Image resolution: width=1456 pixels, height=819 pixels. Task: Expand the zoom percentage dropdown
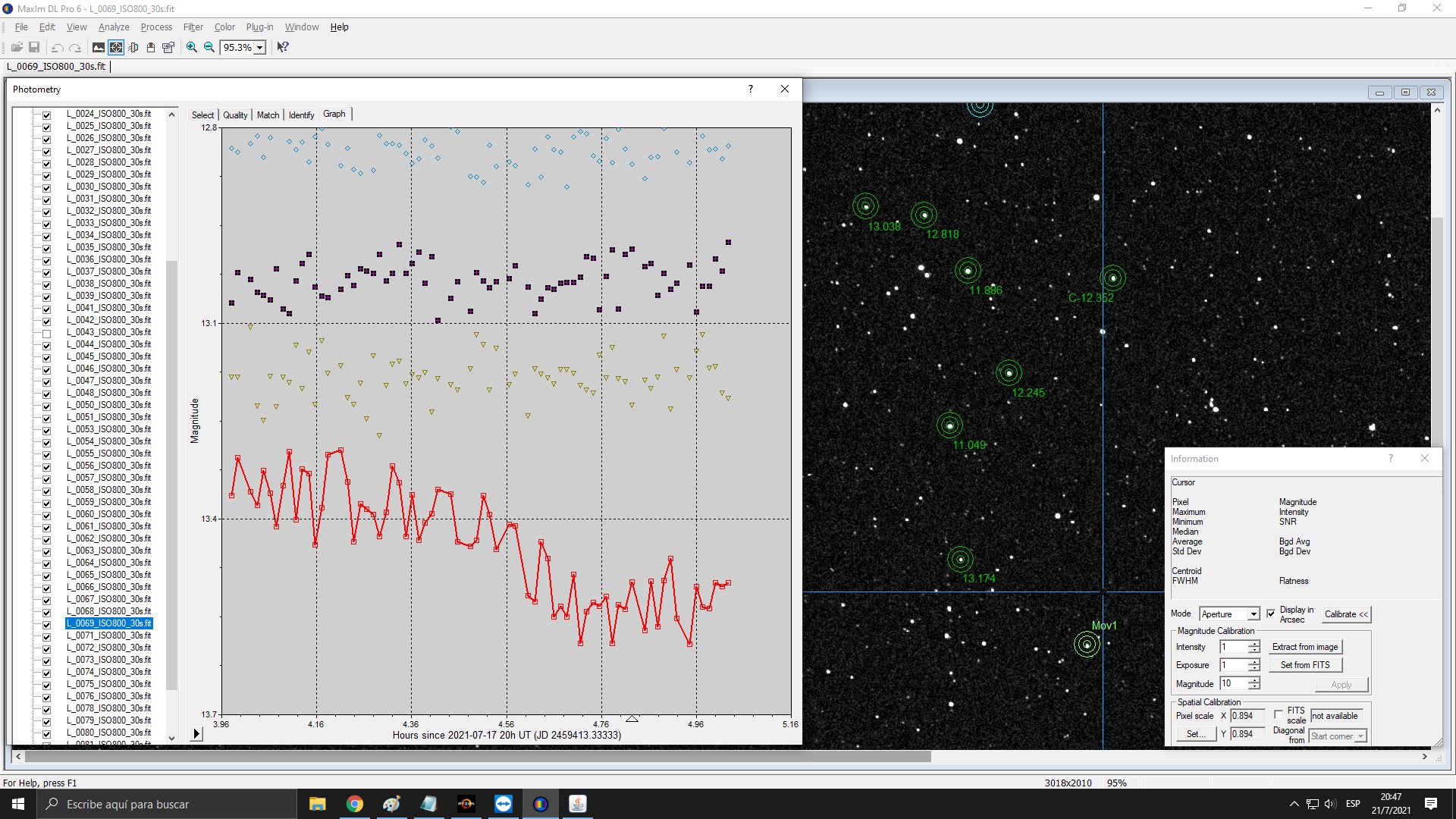tap(259, 47)
